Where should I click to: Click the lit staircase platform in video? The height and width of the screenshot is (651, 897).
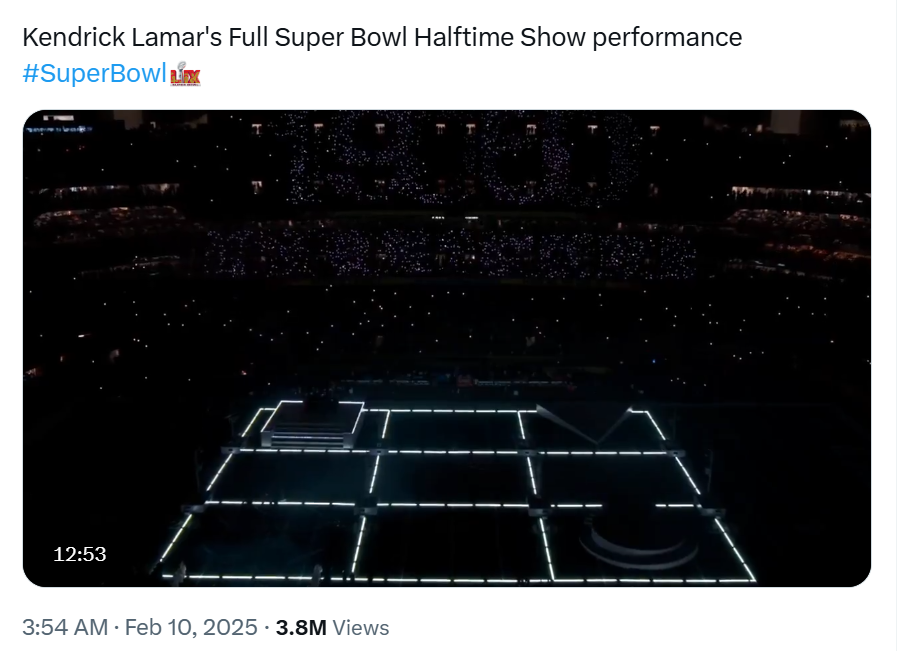tap(313, 426)
